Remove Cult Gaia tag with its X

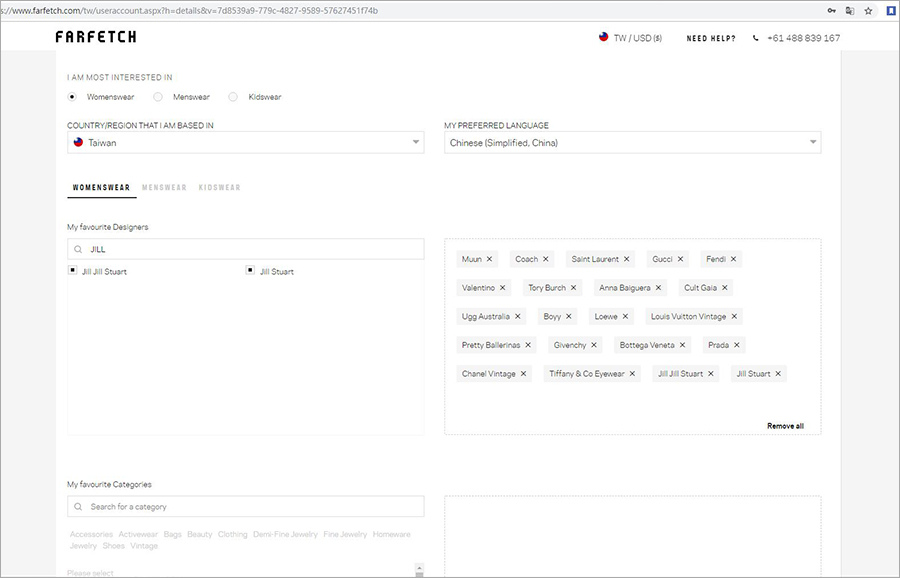(725, 288)
